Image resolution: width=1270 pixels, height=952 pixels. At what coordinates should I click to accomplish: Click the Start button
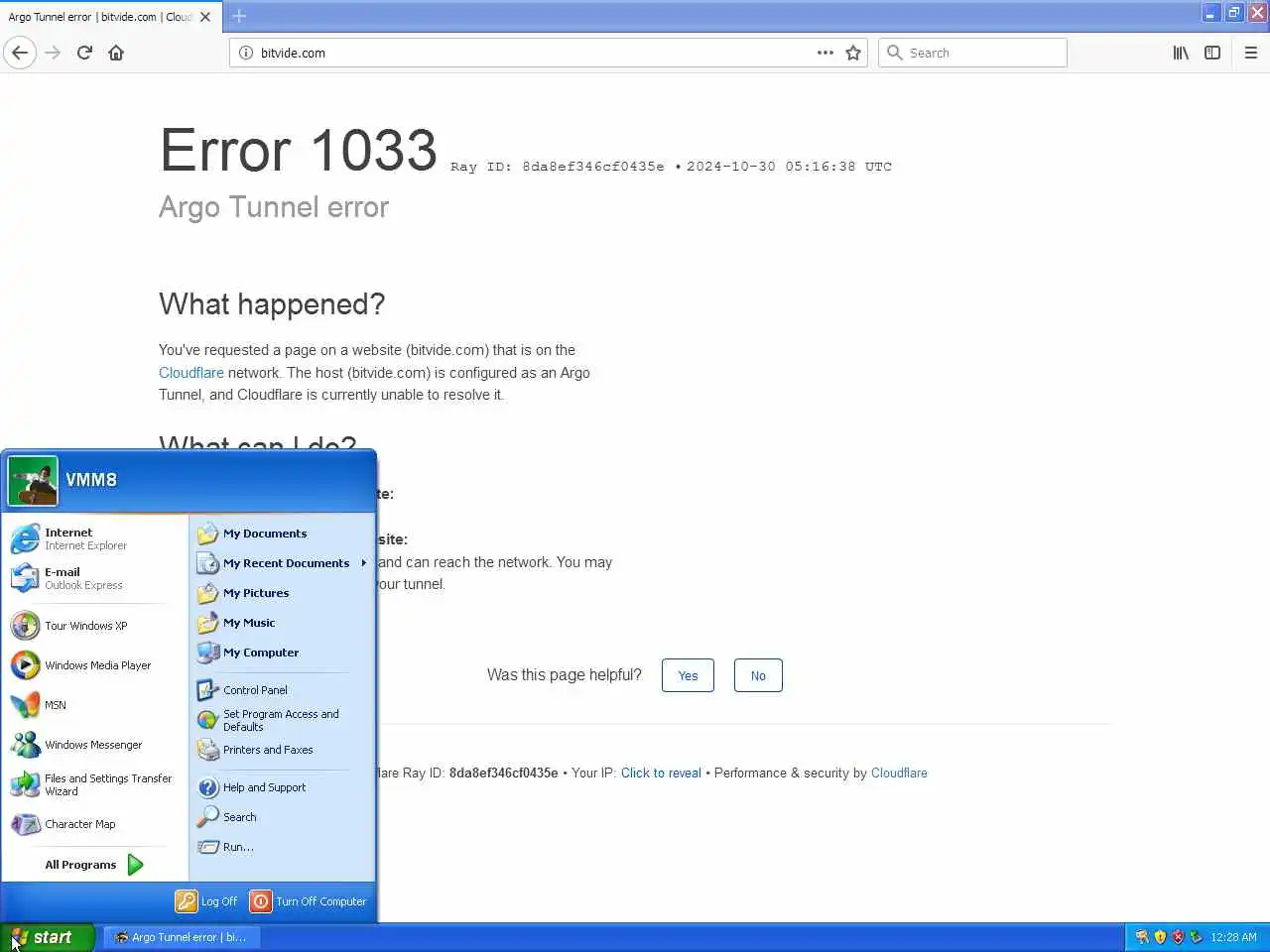47,937
